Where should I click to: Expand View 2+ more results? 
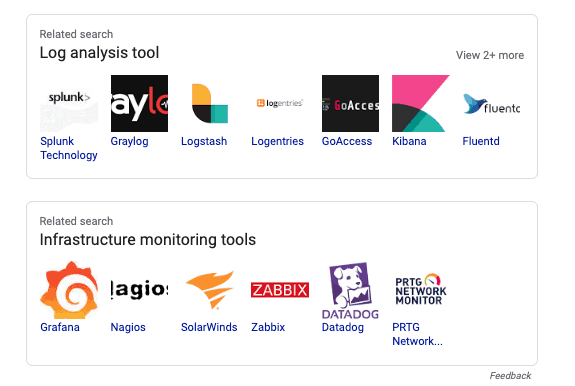point(490,55)
